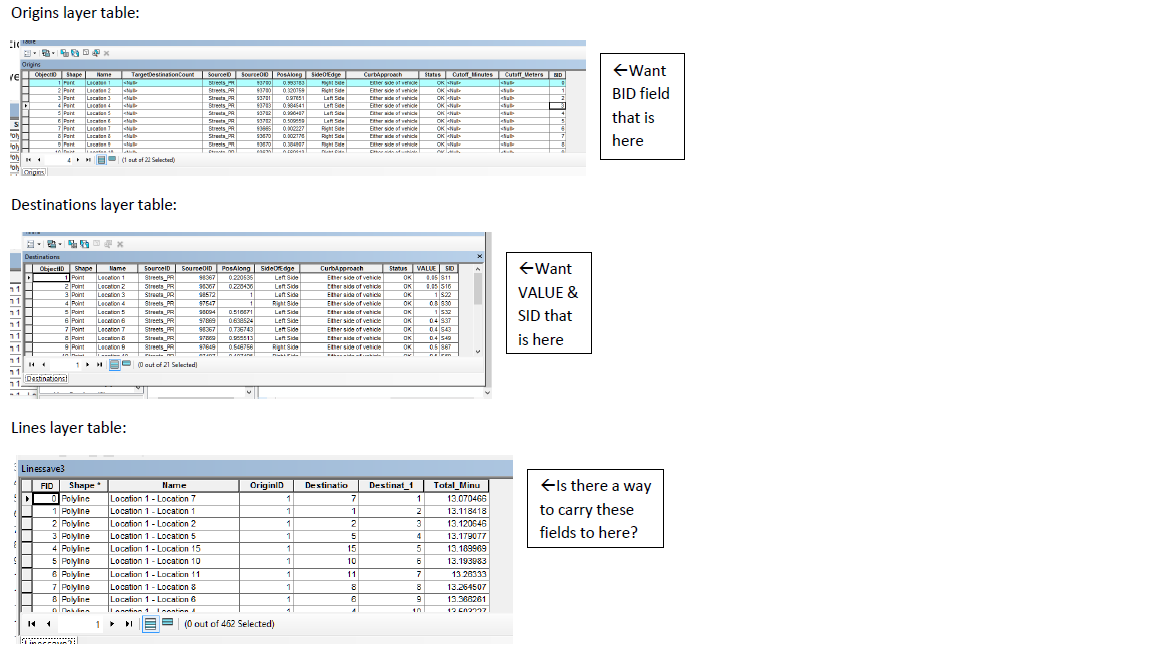This screenshot has height=670, width=1152.
Task: Go to first record in Origins table
Action: tap(29, 159)
